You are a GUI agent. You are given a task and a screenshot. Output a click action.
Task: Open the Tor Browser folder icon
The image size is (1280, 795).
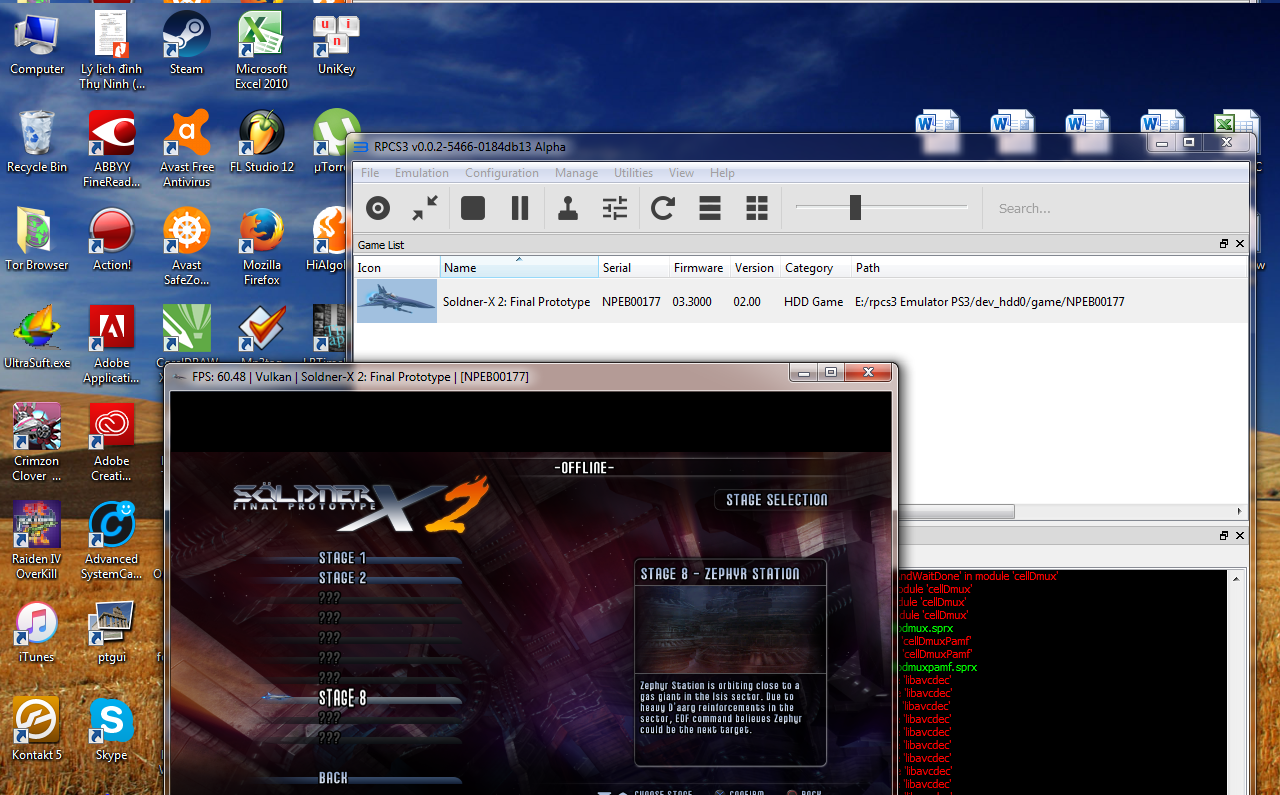click(37, 240)
